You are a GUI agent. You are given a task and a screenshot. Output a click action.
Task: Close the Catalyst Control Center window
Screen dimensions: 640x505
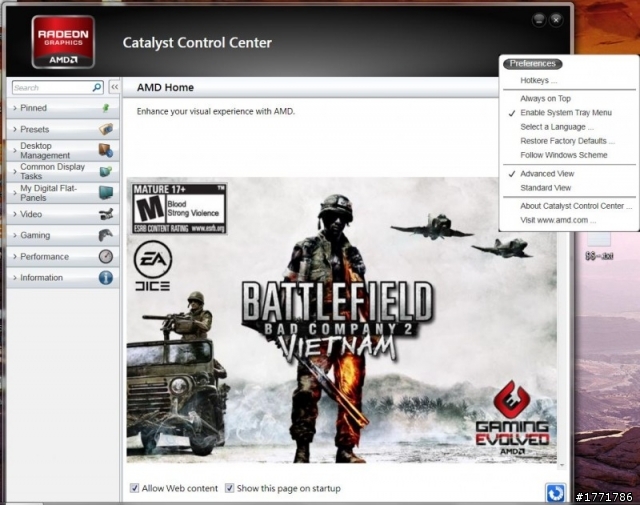pos(556,20)
